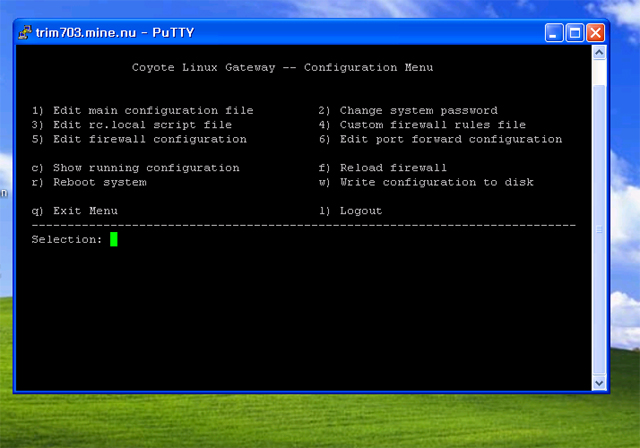Click the terminal scrollbar up arrow
Viewport: 640px width, 448px height.
599,53
